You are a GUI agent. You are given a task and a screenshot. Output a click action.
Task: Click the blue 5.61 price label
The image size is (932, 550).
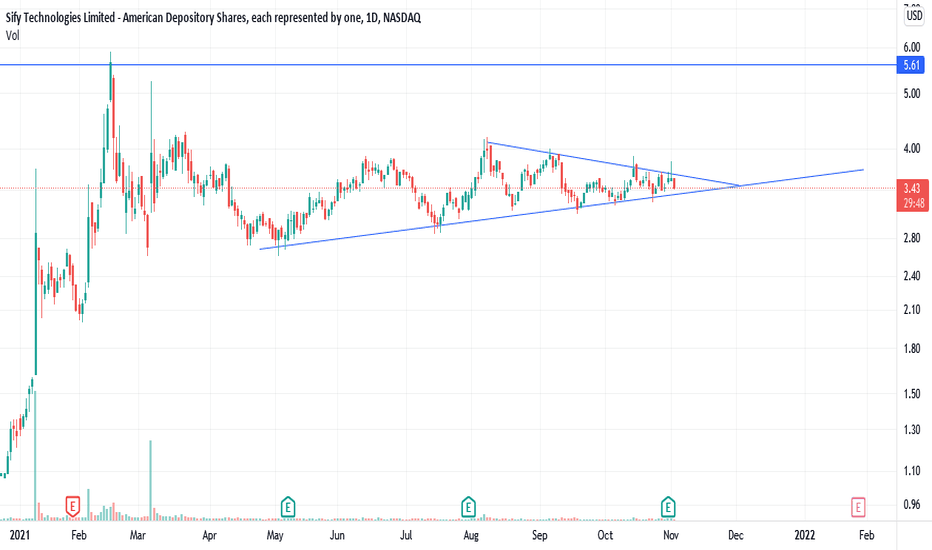pos(912,65)
